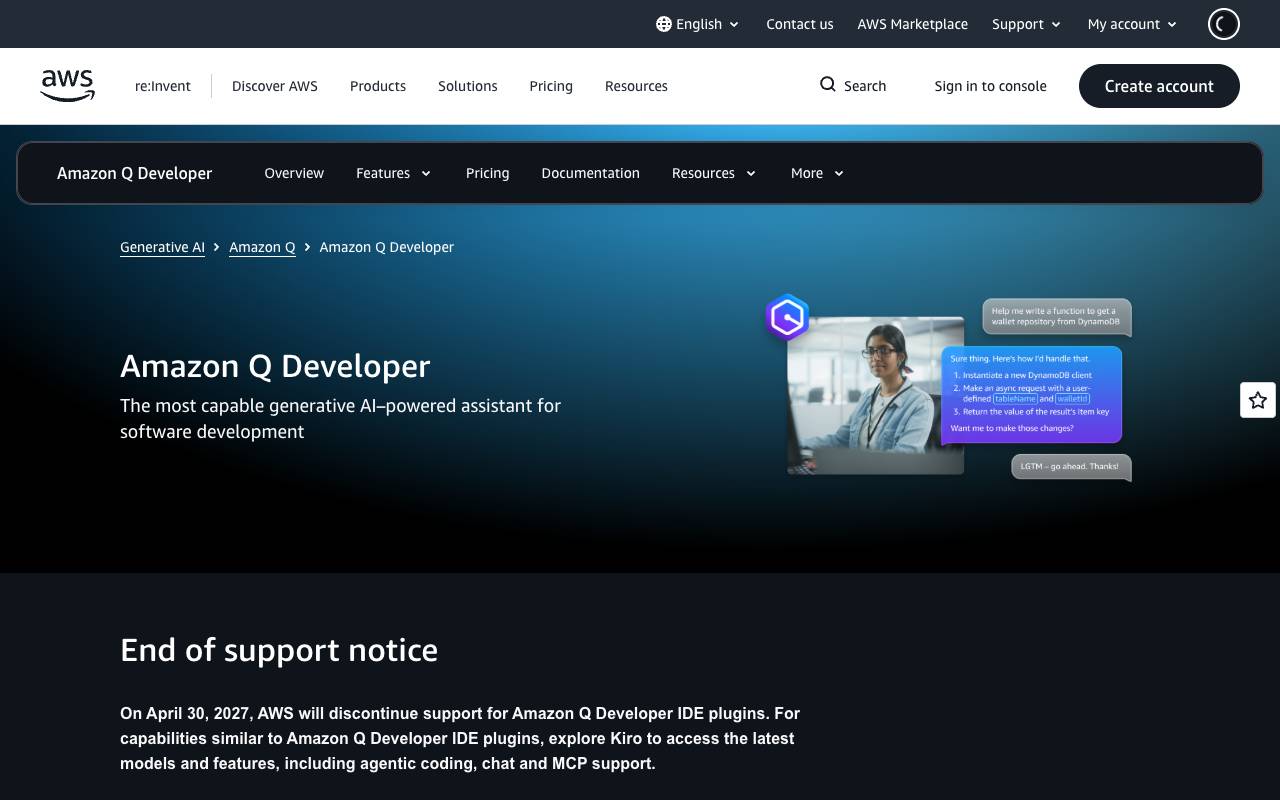Image resolution: width=1280 pixels, height=800 pixels.
Task: Click the Amazon Q Developer bar title
Action: 135,173
